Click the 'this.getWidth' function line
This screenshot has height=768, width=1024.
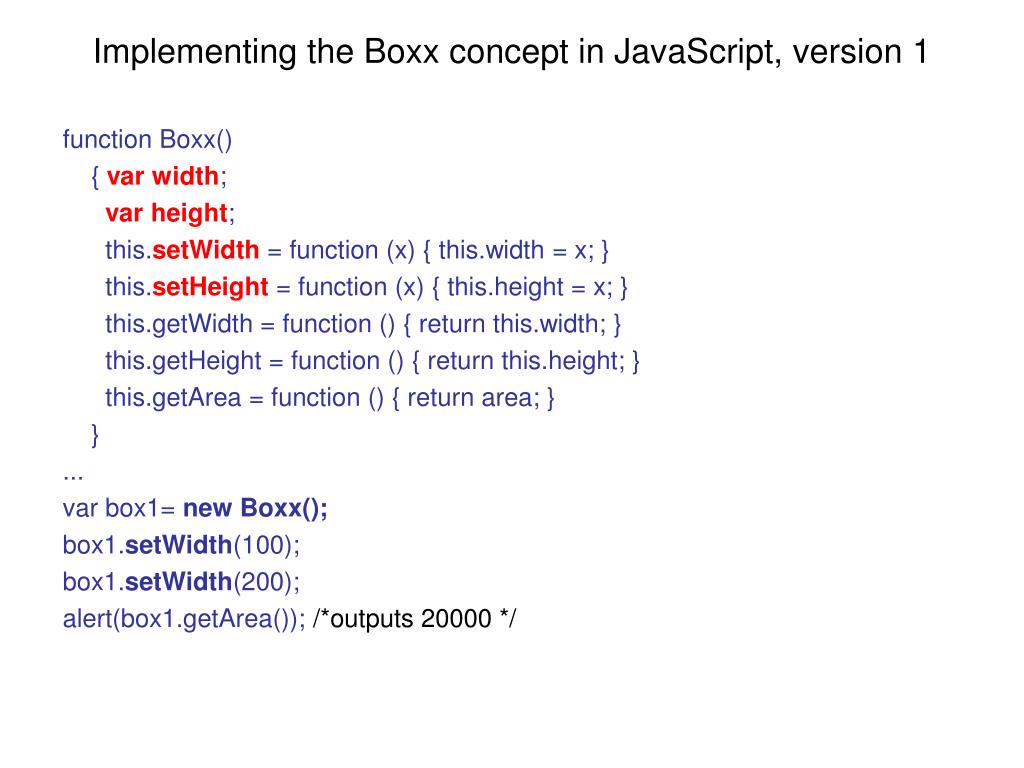click(363, 325)
